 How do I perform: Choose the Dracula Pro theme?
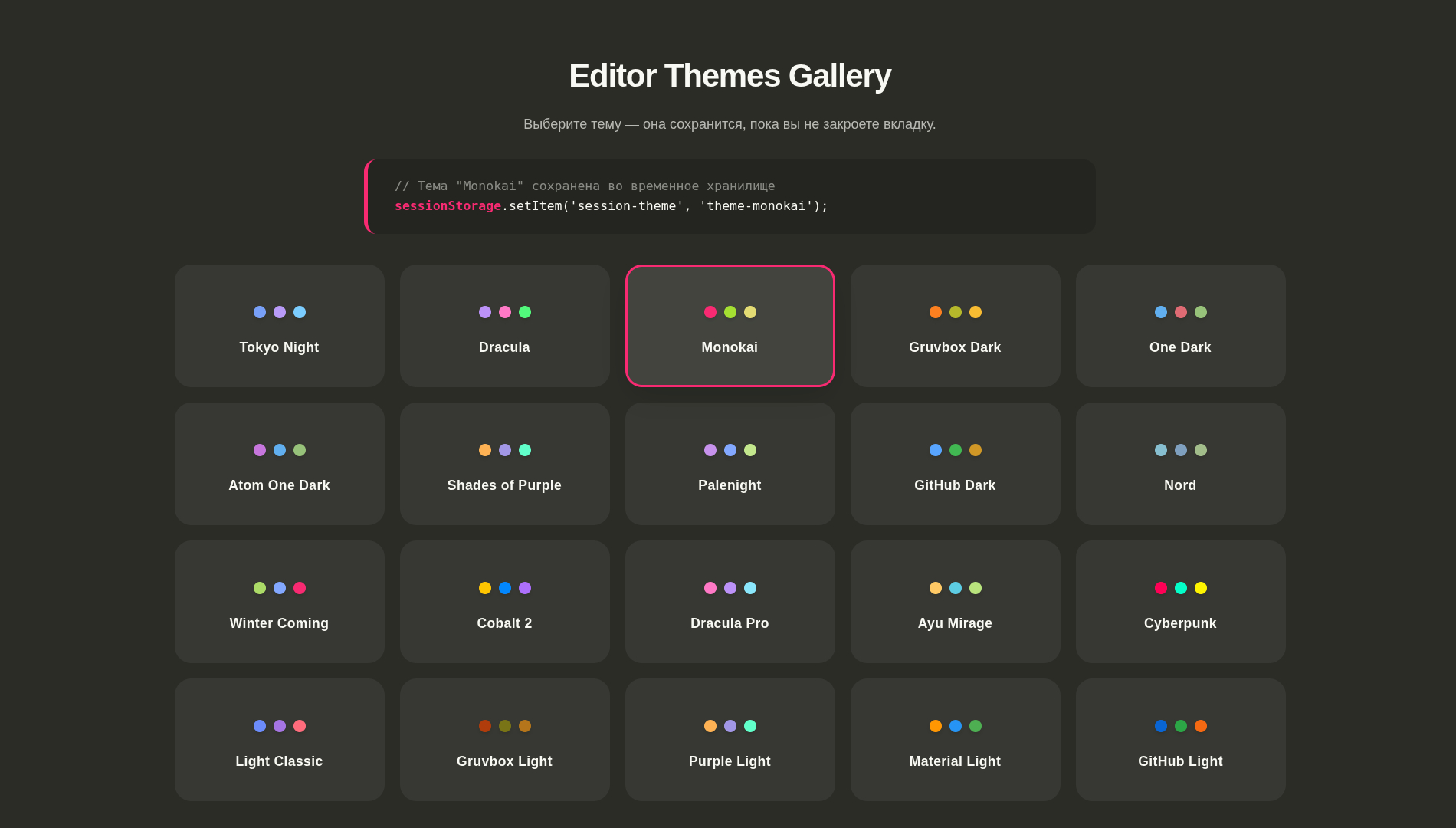(730, 602)
